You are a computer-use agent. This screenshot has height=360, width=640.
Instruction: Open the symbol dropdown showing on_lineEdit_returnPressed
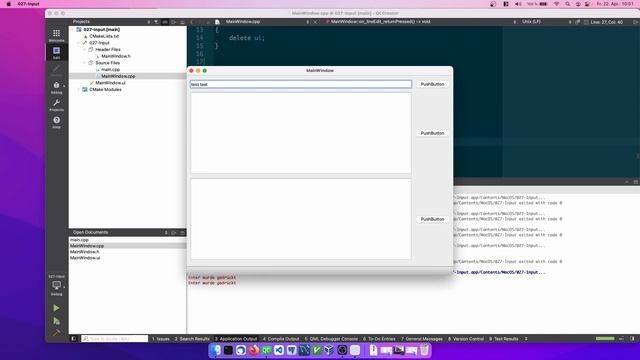420,22
